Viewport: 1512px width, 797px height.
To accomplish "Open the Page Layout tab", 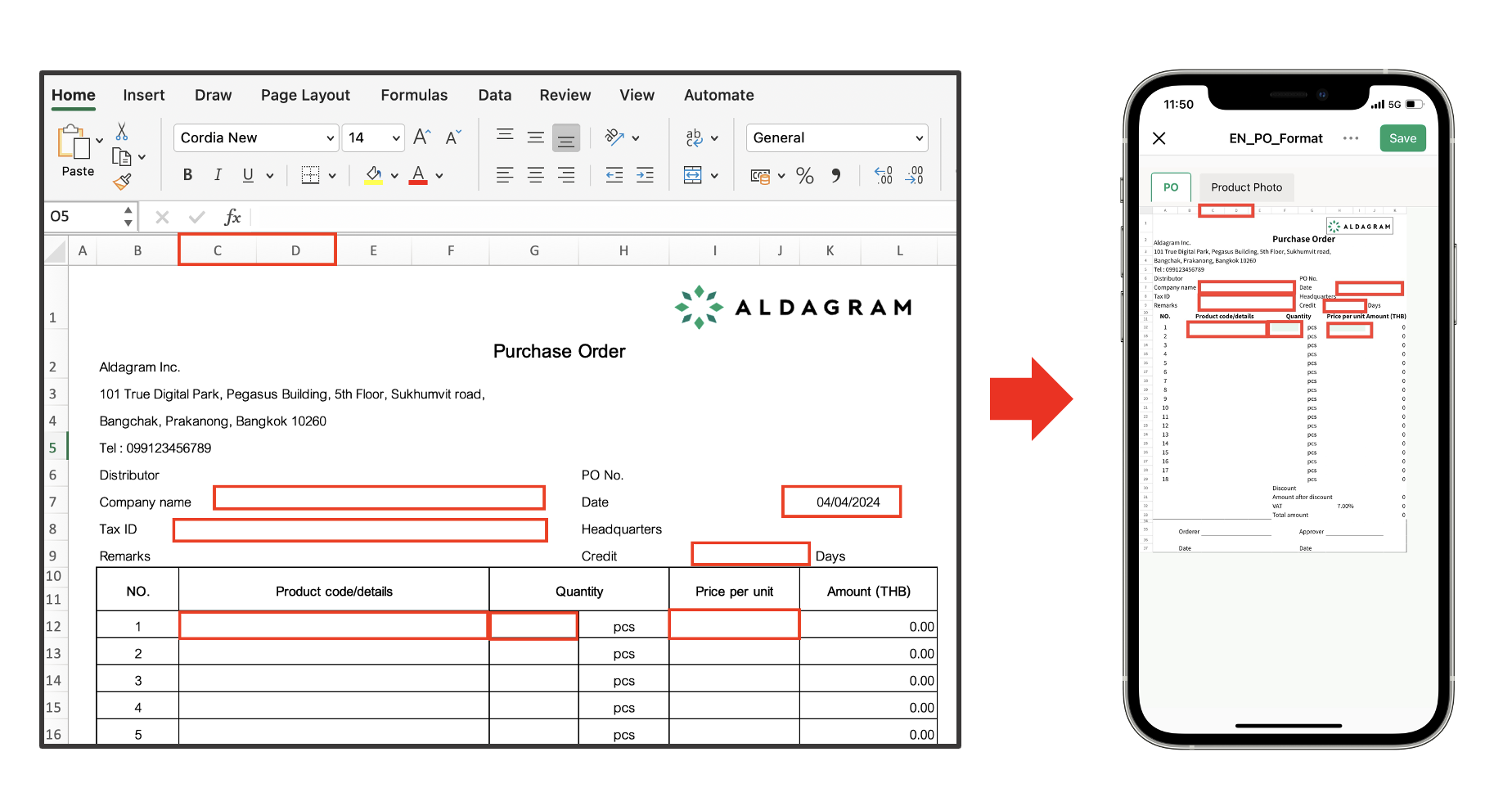I will (305, 95).
